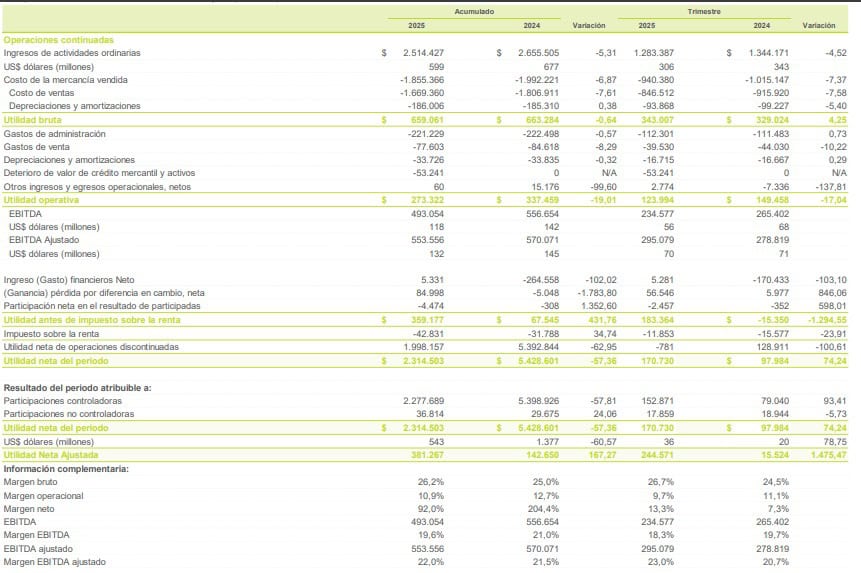This screenshot has height=573, width=861.
Task: Select the 'Gastos de administración' row label
Action: [54, 134]
